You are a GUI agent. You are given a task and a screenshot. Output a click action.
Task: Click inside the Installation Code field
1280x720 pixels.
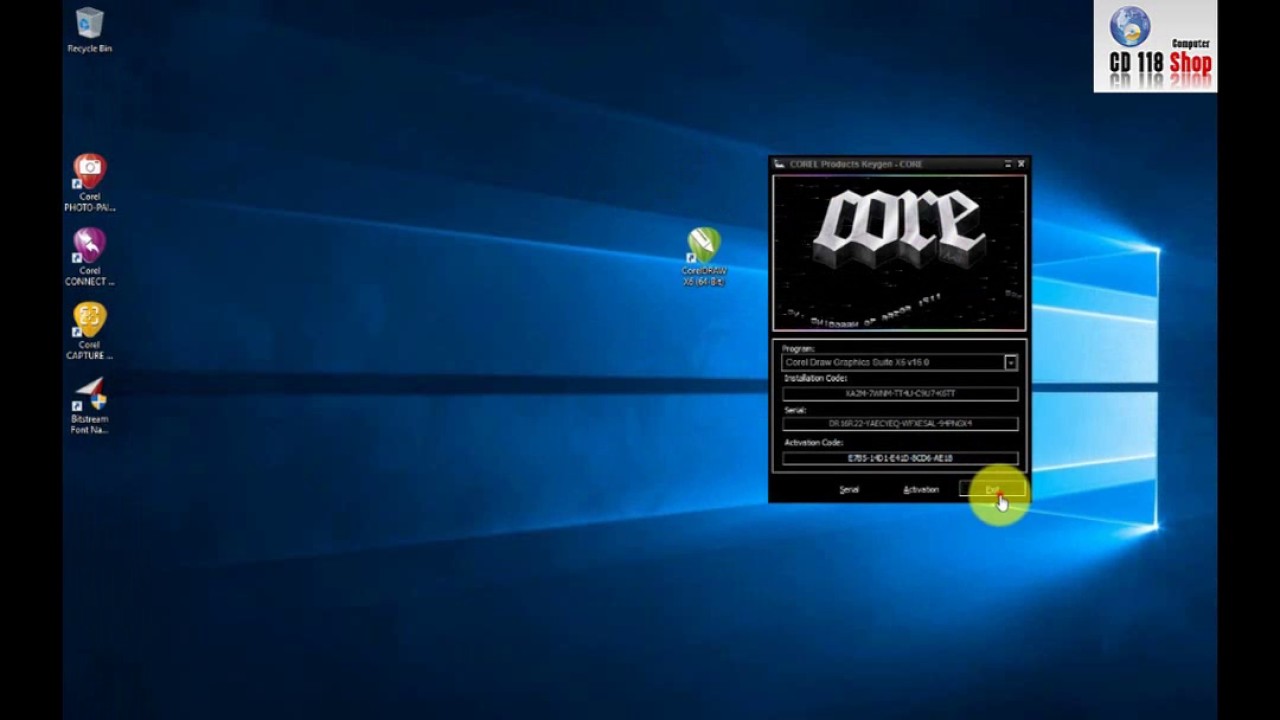click(x=900, y=394)
